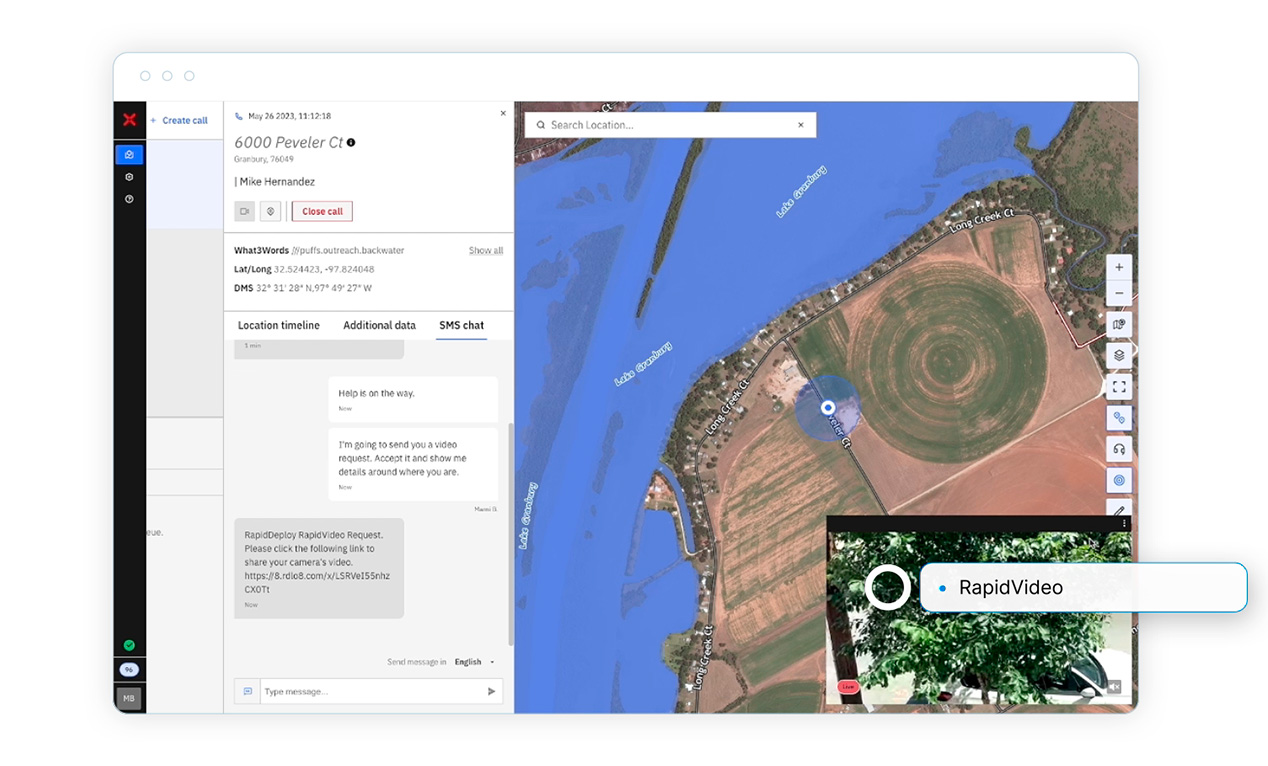Click the caller name Mike Hernandez
Image resolution: width=1268 pixels, height=766 pixels.
coord(276,182)
